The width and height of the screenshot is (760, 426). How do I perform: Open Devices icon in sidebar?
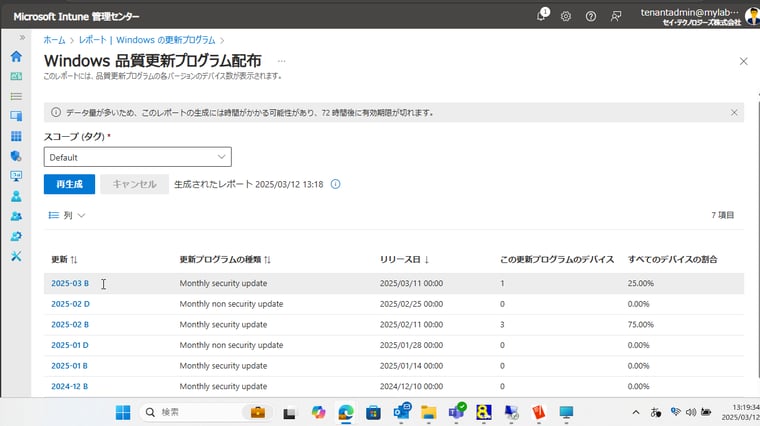(16, 116)
